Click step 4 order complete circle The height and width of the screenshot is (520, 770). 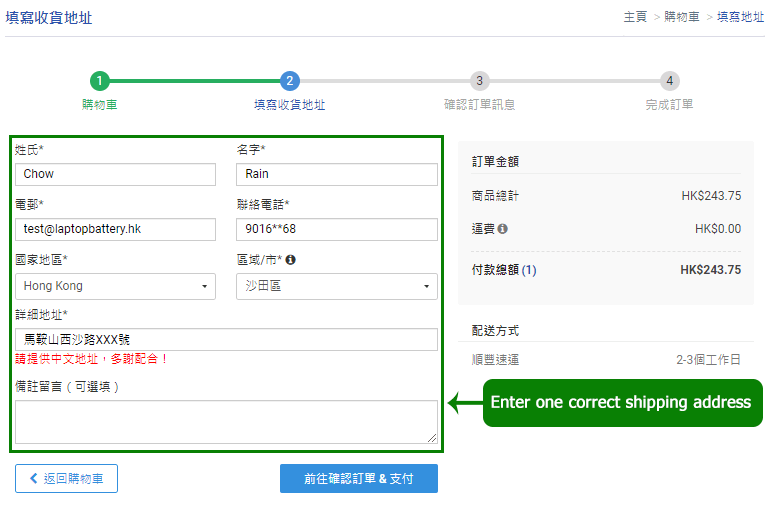pyautogui.click(x=669, y=81)
